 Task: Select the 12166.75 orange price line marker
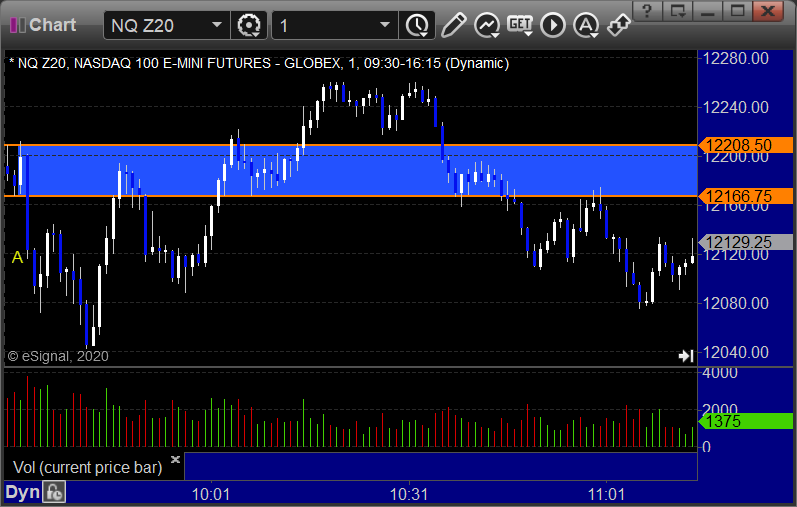tap(745, 196)
